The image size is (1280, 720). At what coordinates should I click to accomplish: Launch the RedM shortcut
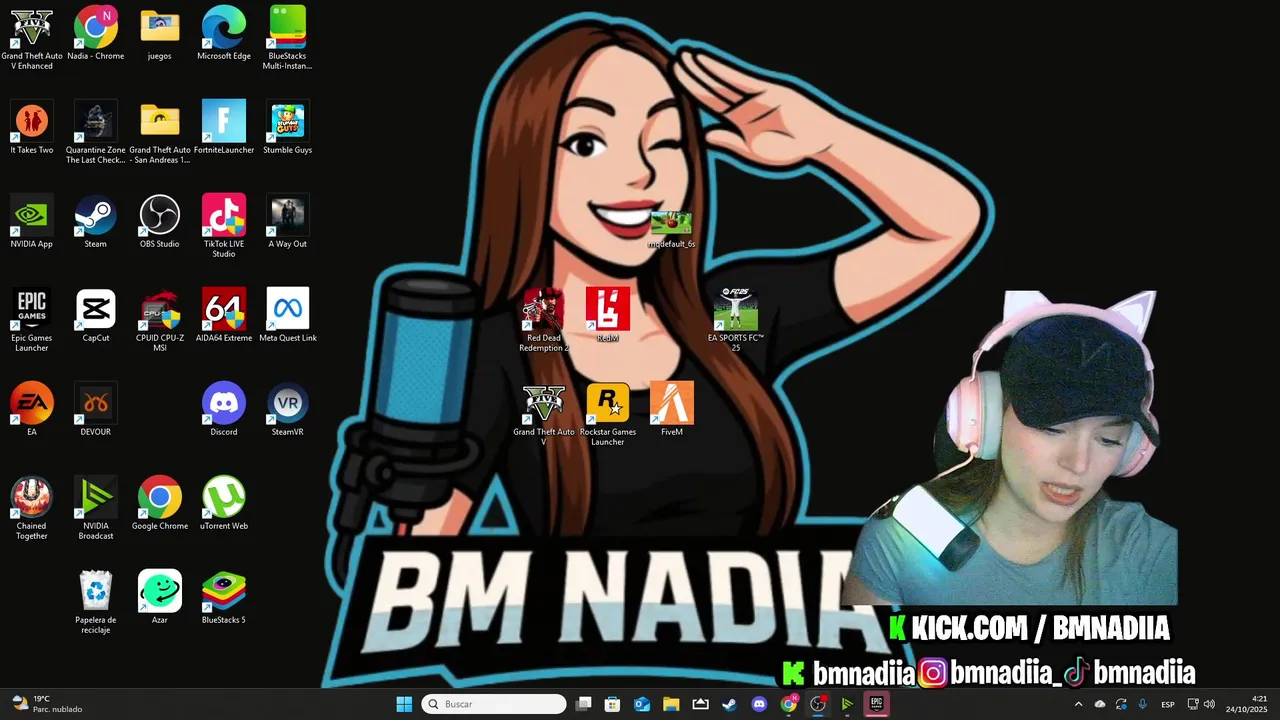pos(608,316)
